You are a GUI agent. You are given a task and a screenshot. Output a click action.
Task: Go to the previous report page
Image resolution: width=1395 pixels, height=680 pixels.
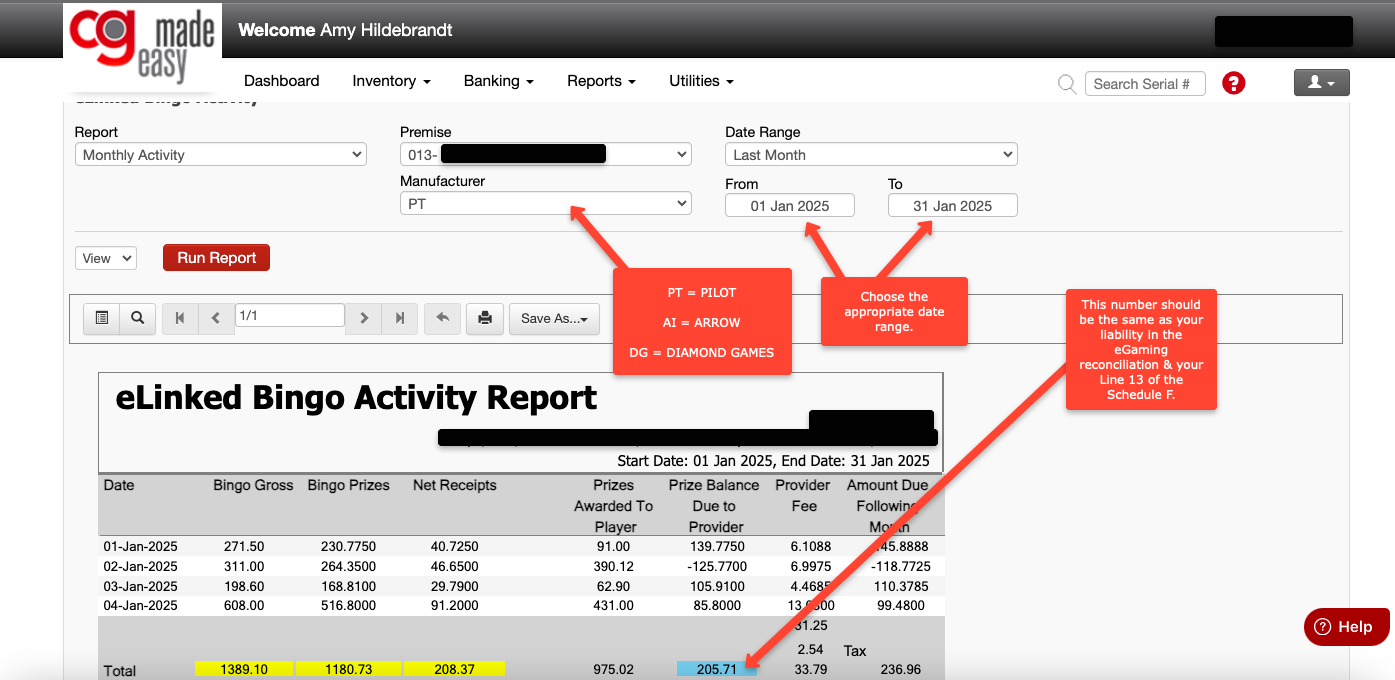pyautogui.click(x=216, y=318)
